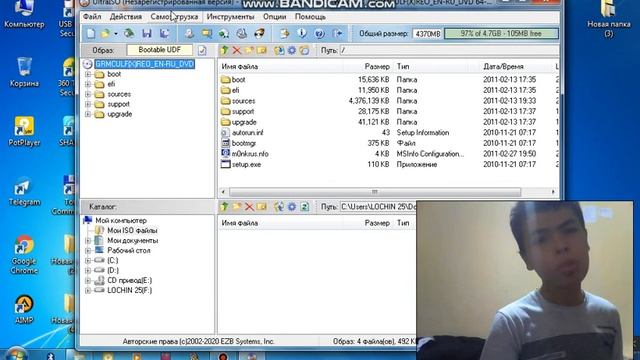640x360 pixels.
Task: Click the Exit door-arrow icon
Action: point(338,33)
